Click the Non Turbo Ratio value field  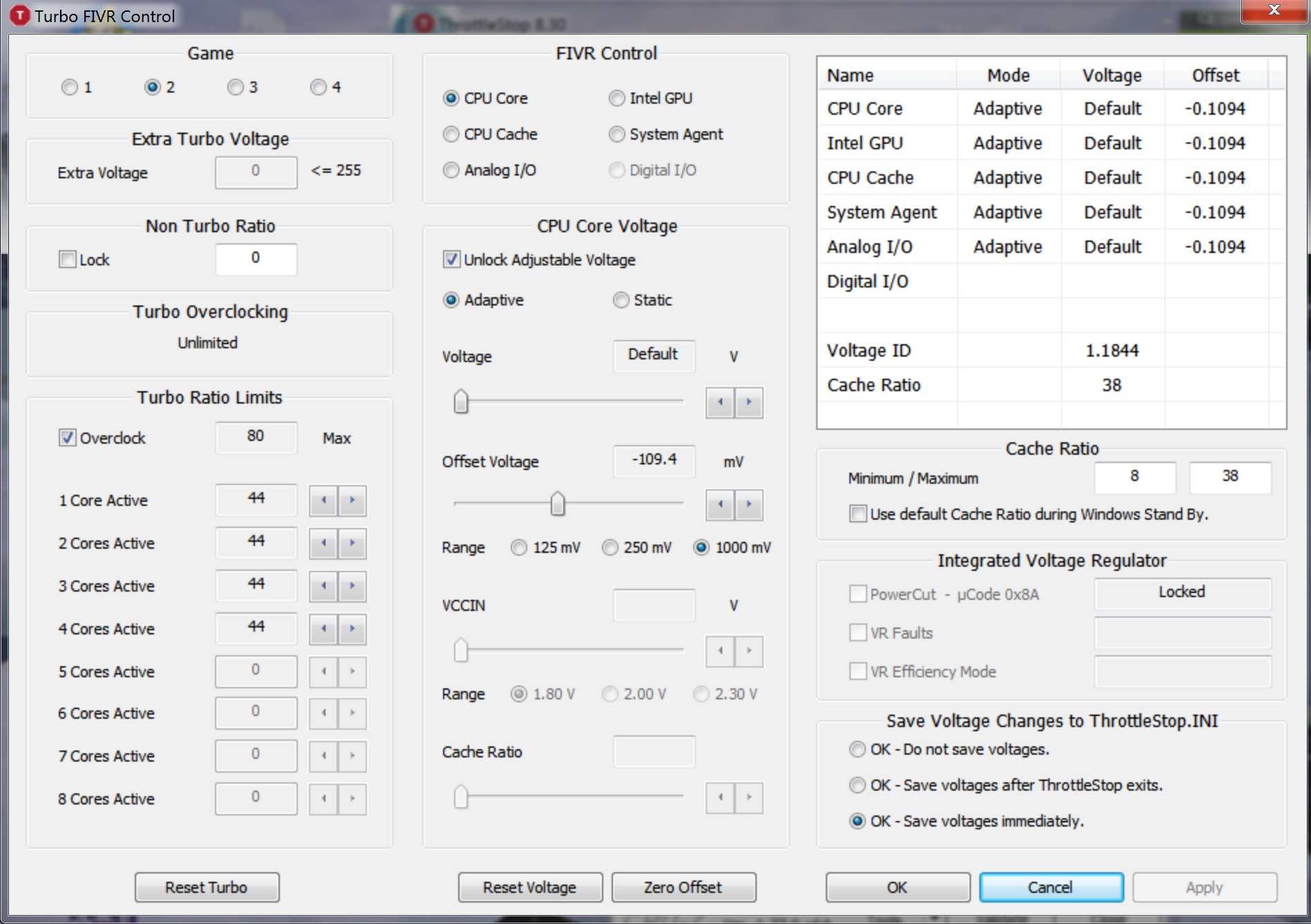pyautogui.click(x=256, y=258)
